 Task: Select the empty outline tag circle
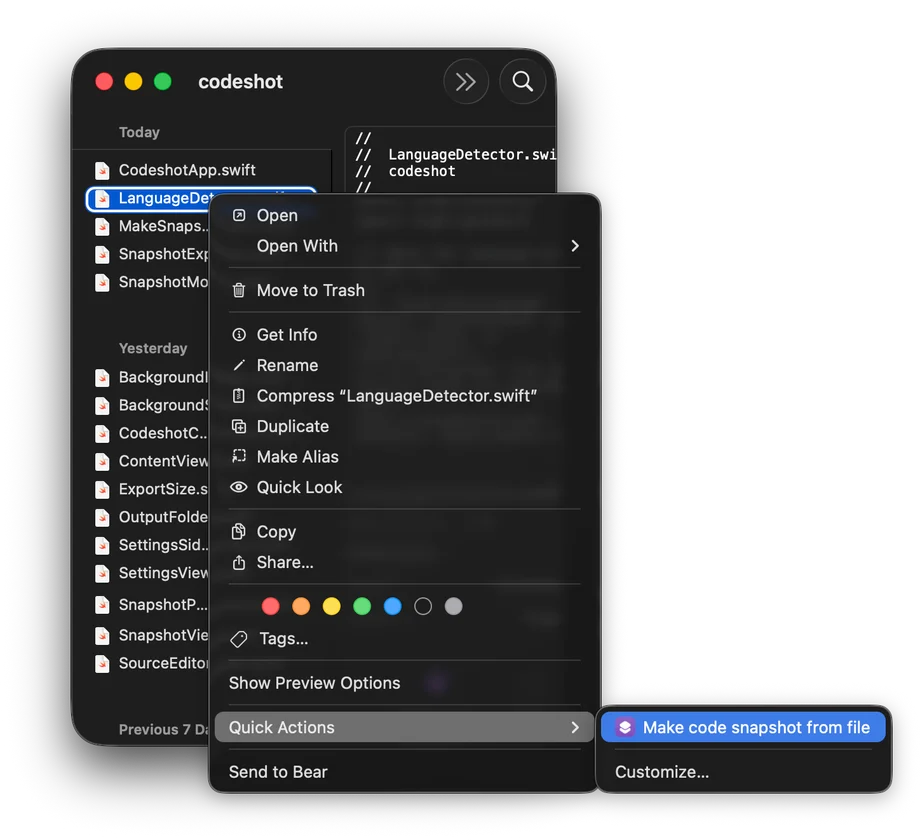423,606
